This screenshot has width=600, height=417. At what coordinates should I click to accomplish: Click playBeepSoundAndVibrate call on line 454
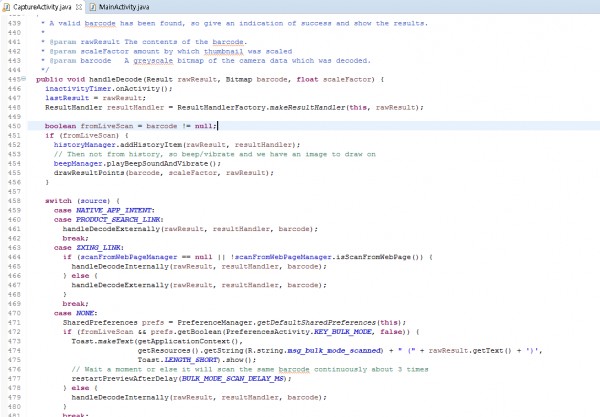(x=158, y=163)
